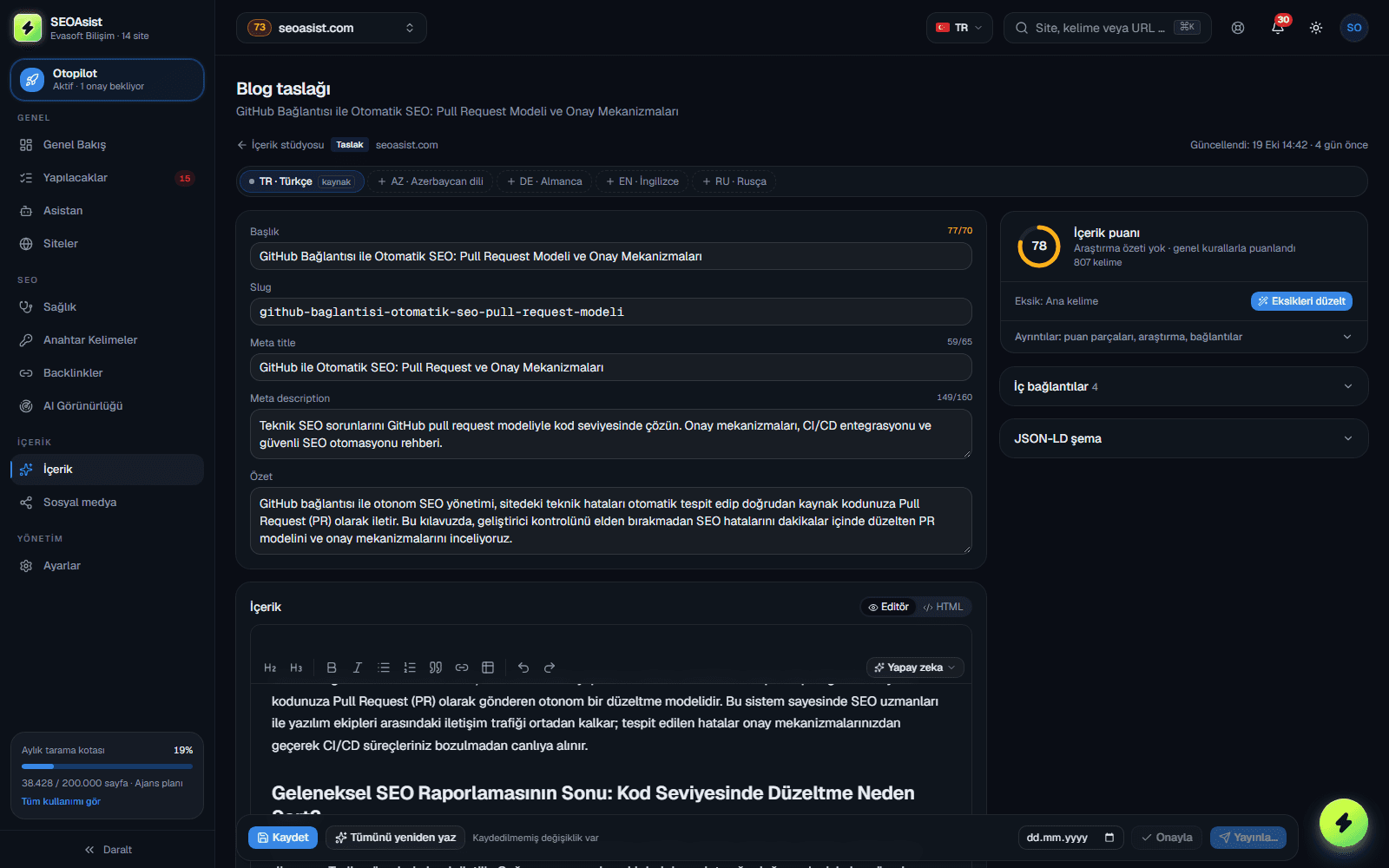Click the Eksikleri düzelt button
1389x868 pixels.
(x=1301, y=301)
